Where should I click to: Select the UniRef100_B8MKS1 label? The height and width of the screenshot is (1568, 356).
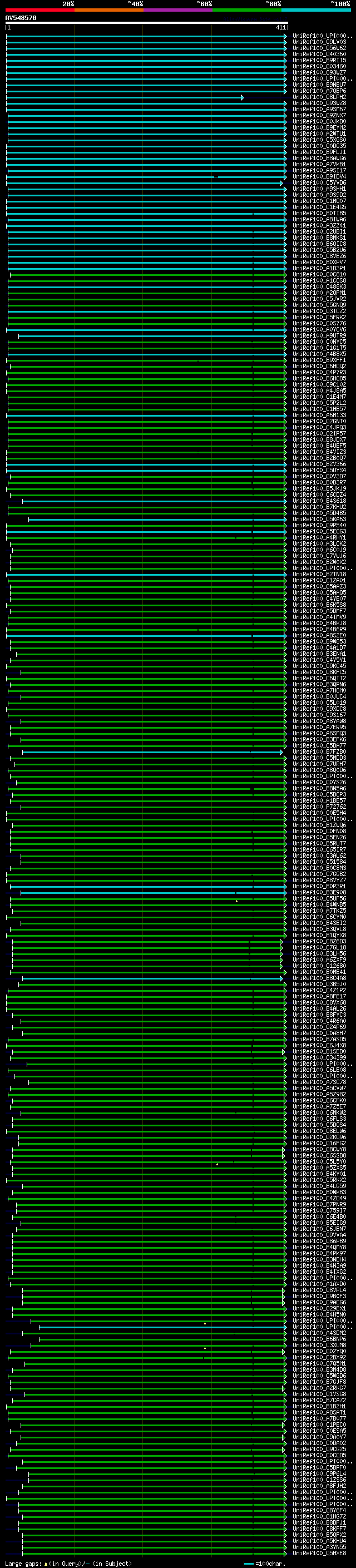click(319, 238)
